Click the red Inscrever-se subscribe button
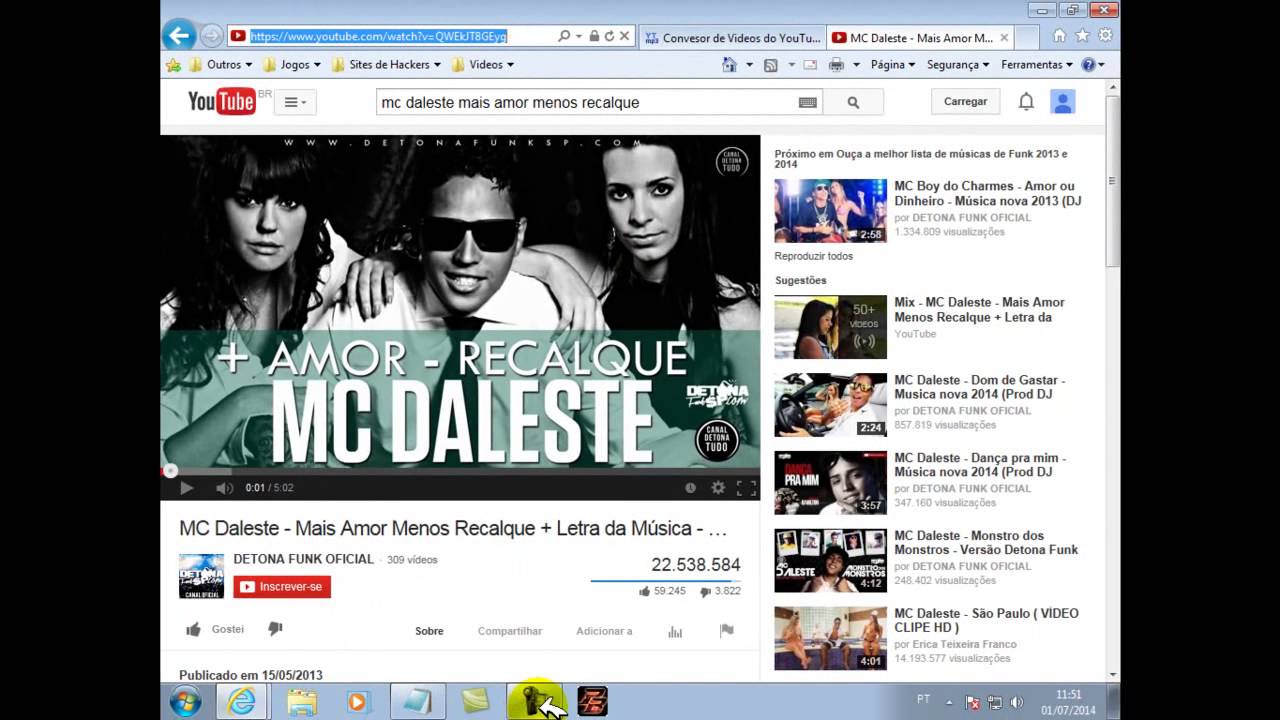The image size is (1280, 720). point(282,587)
